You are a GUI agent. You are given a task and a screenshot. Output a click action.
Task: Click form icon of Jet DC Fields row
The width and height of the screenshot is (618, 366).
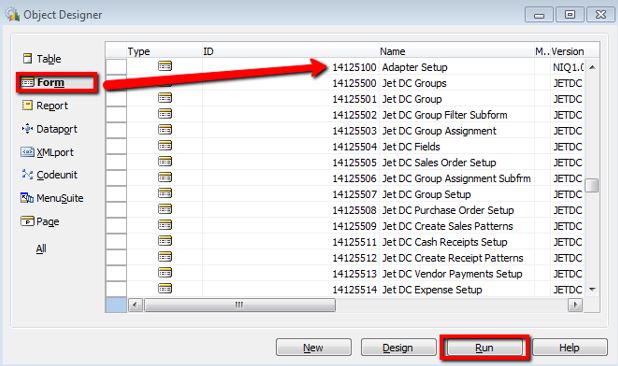pyautogui.click(x=165, y=145)
